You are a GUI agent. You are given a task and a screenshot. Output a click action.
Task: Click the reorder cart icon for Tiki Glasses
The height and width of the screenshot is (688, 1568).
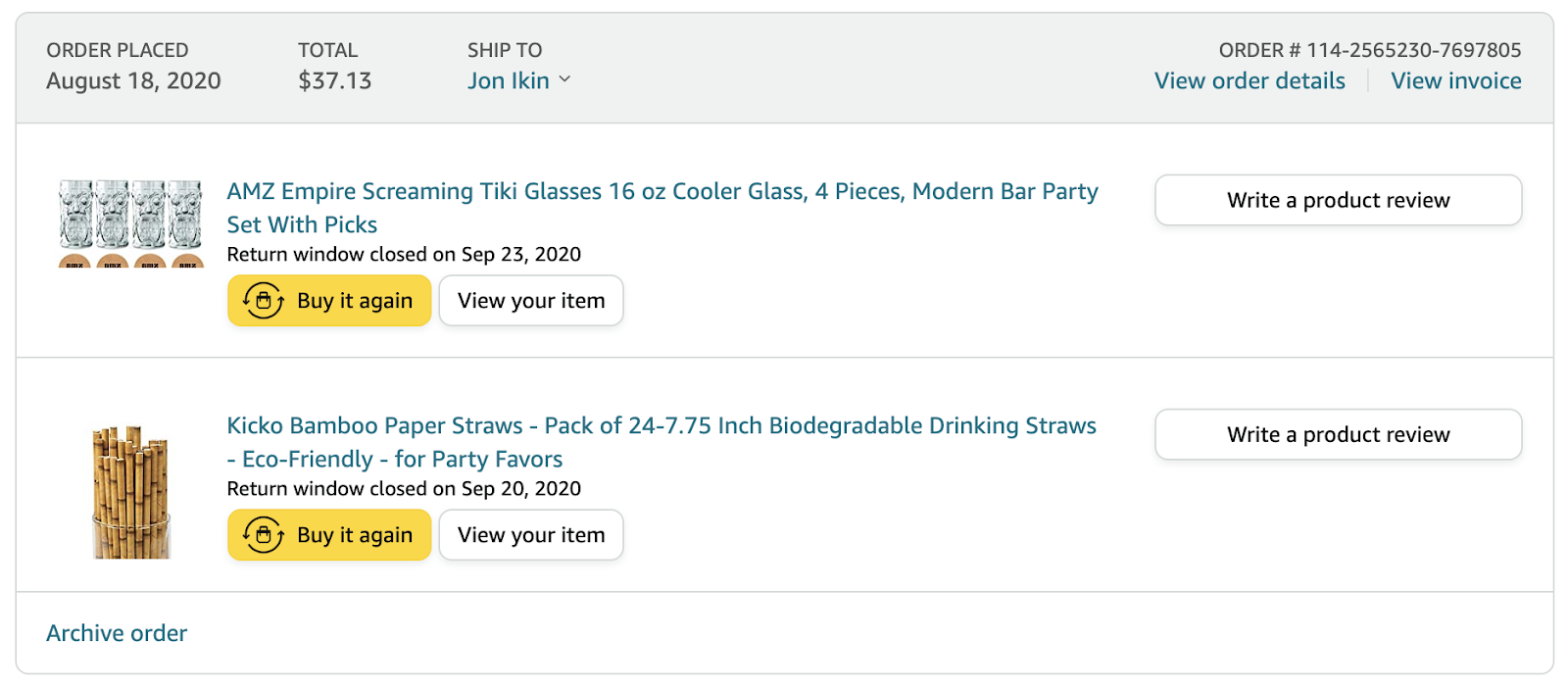pyautogui.click(x=263, y=301)
